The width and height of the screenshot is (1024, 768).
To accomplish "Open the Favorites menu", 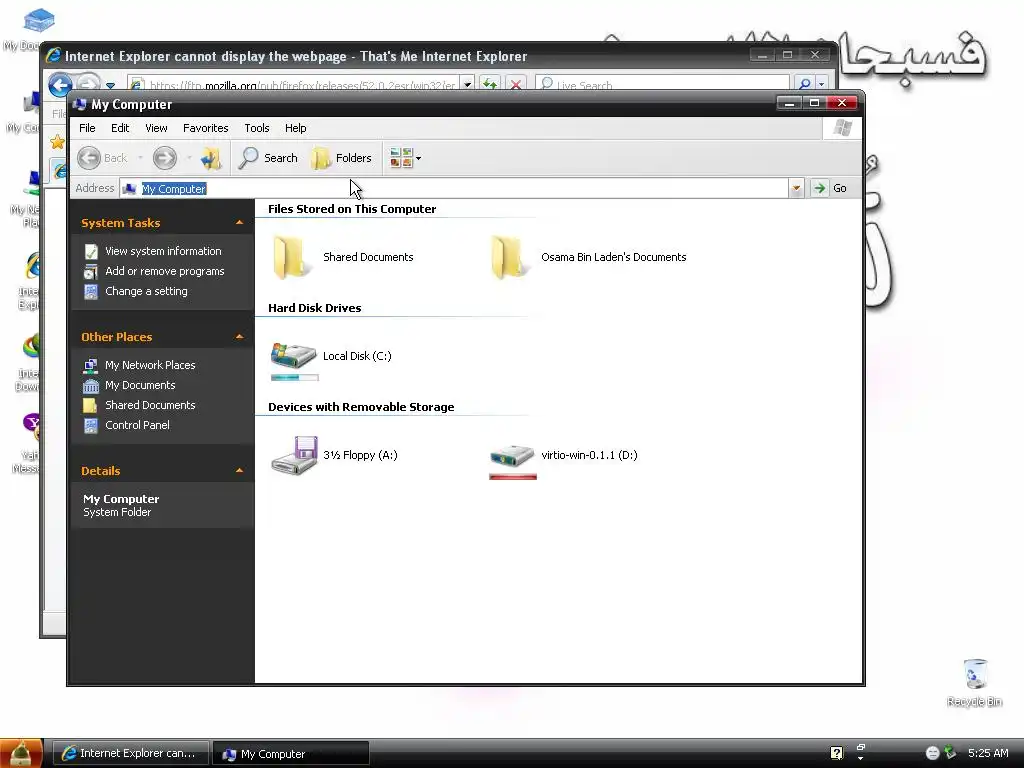I will pyautogui.click(x=206, y=128).
